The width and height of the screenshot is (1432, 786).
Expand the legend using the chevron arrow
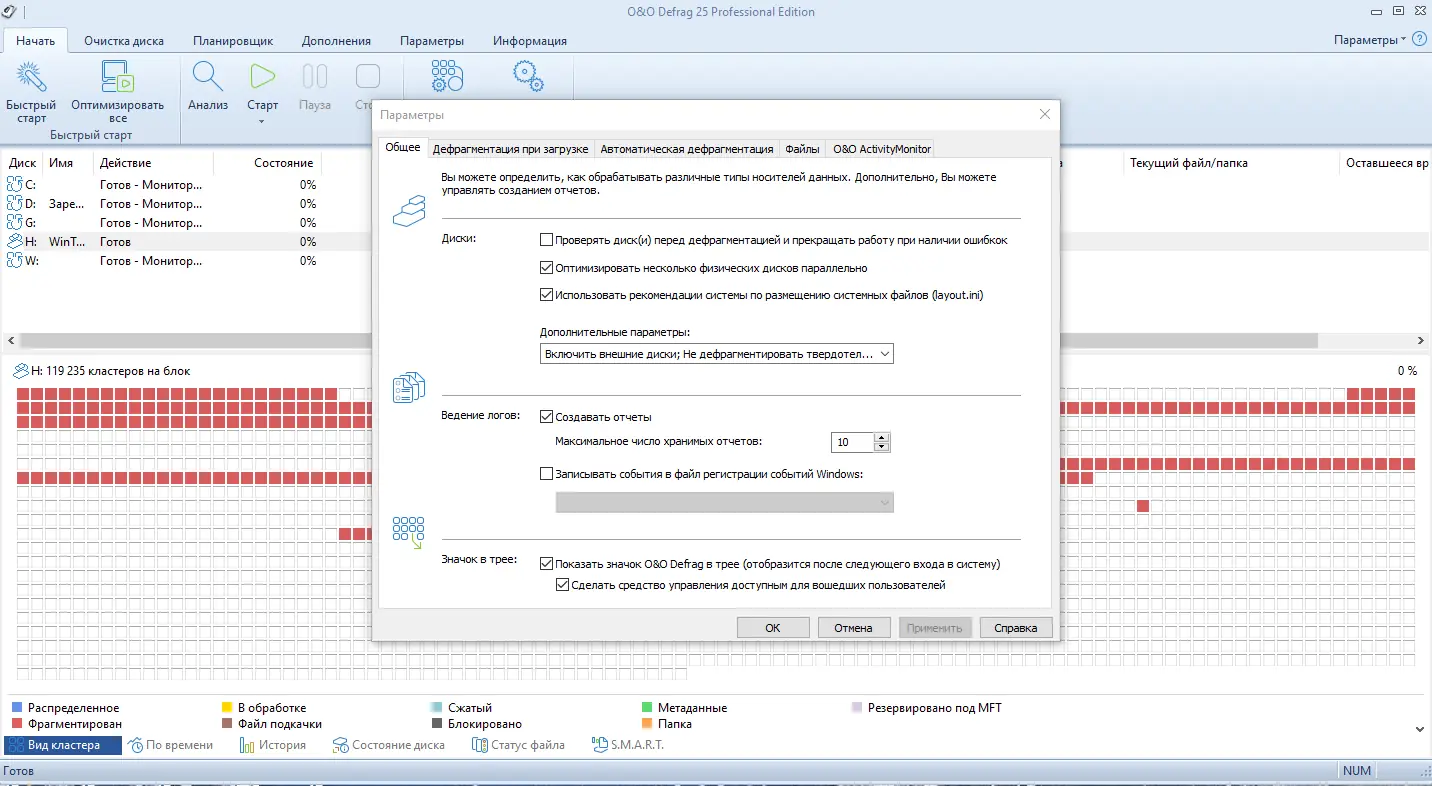[x=1420, y=729]
